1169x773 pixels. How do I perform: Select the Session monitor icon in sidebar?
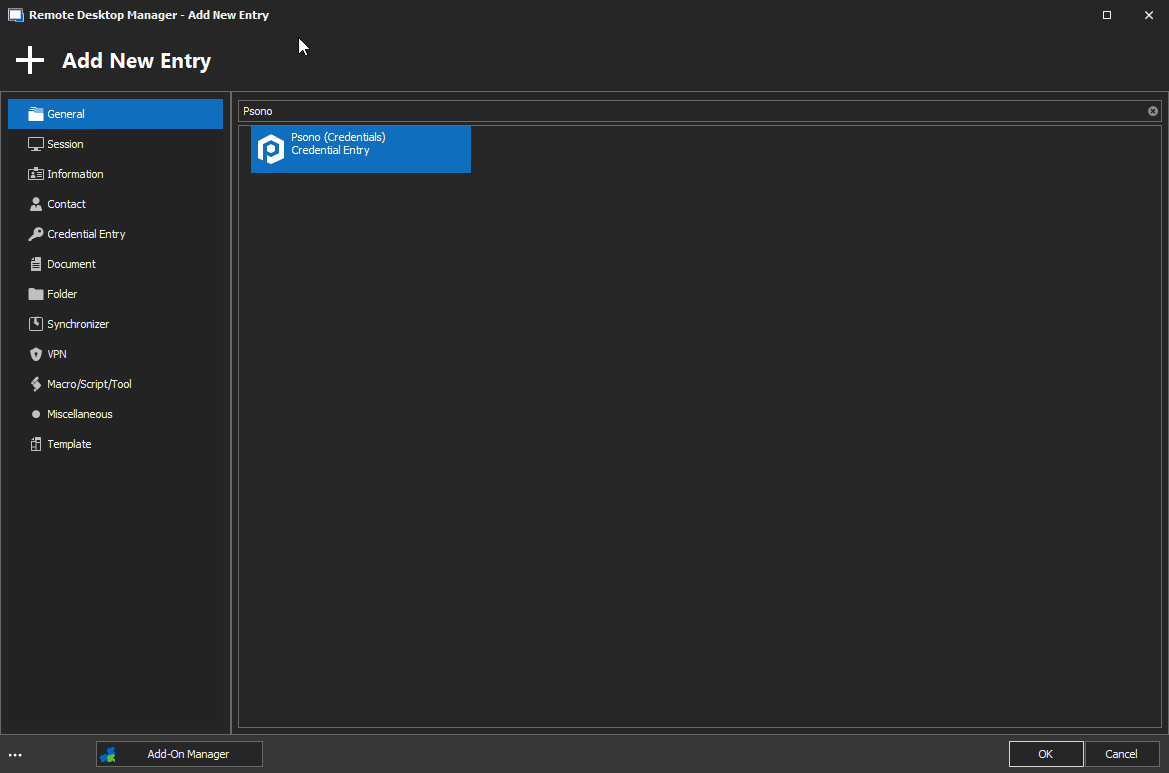coord(34,143)
